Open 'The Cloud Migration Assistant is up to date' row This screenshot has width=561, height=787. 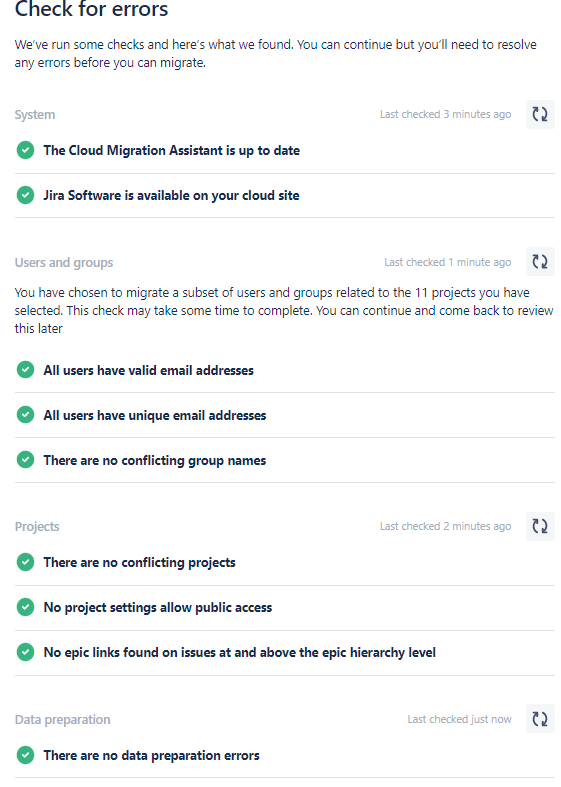[x=285, y=151]
